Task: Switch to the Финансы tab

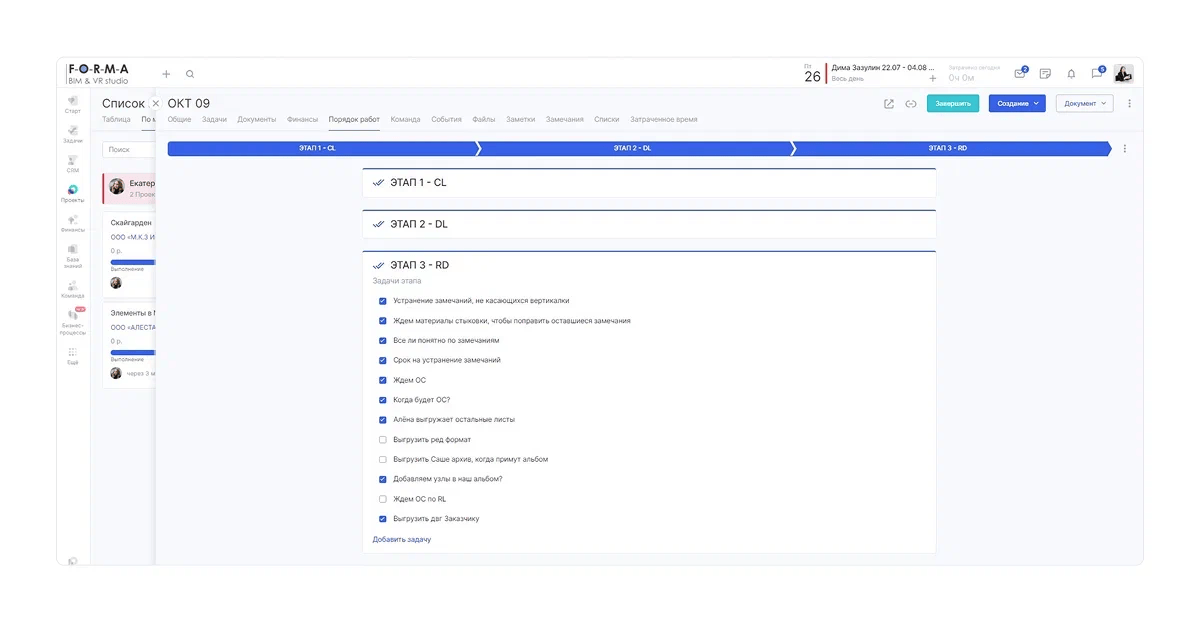Action: point(302,120)
